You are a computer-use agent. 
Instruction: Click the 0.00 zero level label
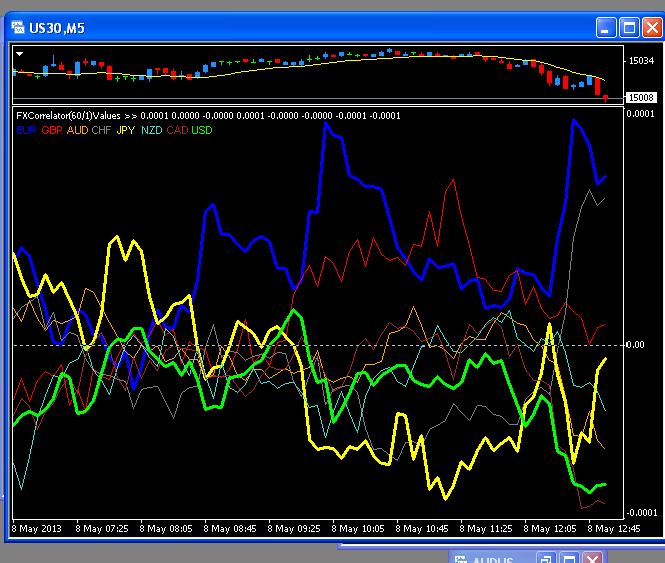(635, 345)
